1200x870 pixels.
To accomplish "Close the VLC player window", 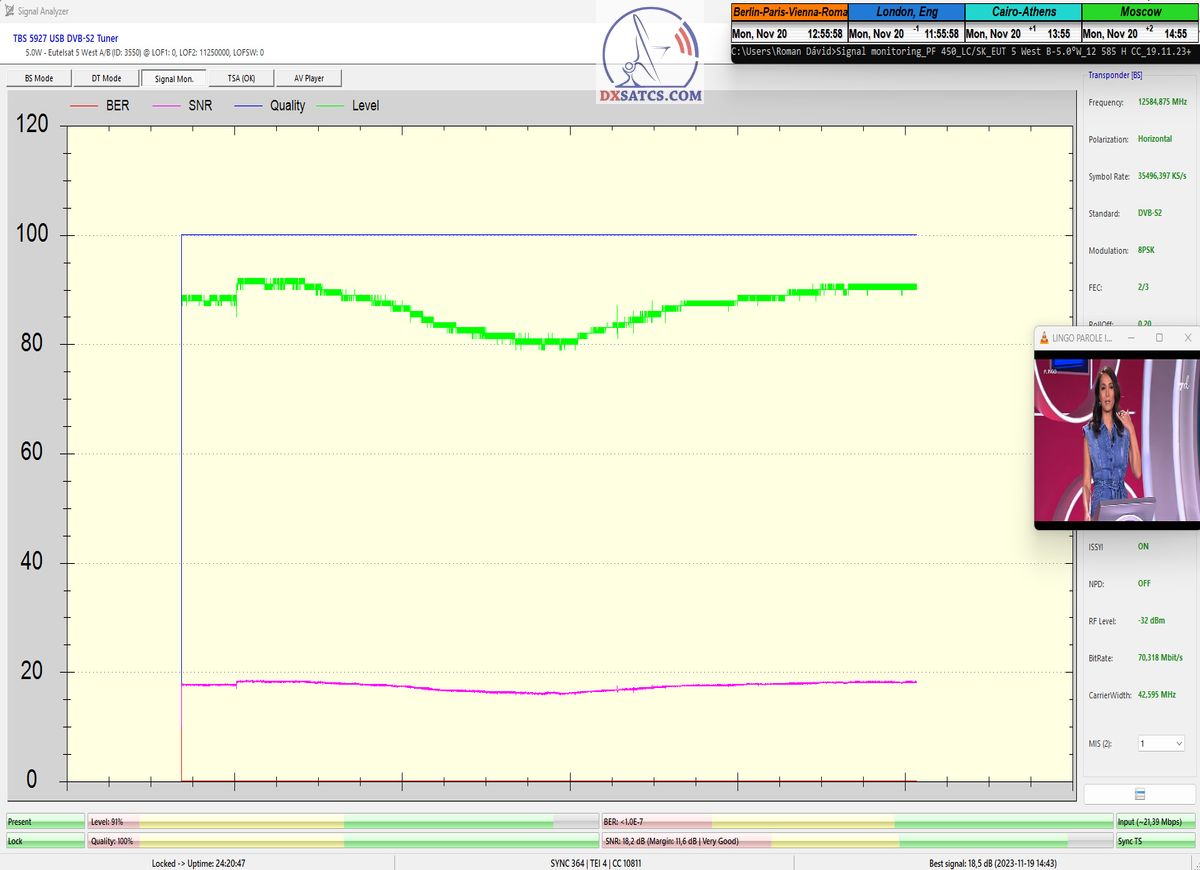I will tap(1187, 338).
